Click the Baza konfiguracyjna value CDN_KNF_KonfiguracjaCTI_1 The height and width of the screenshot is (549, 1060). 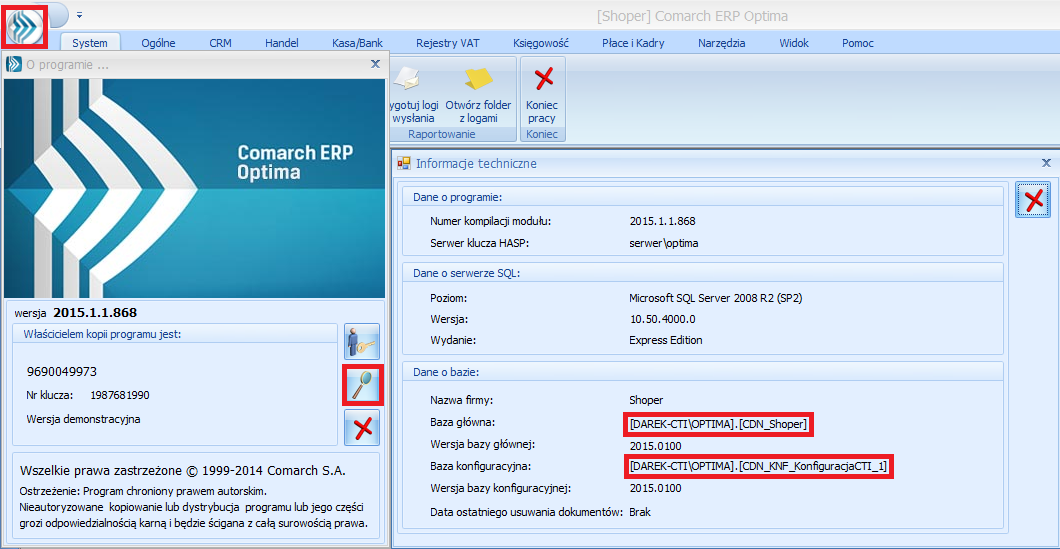(759, 467)
